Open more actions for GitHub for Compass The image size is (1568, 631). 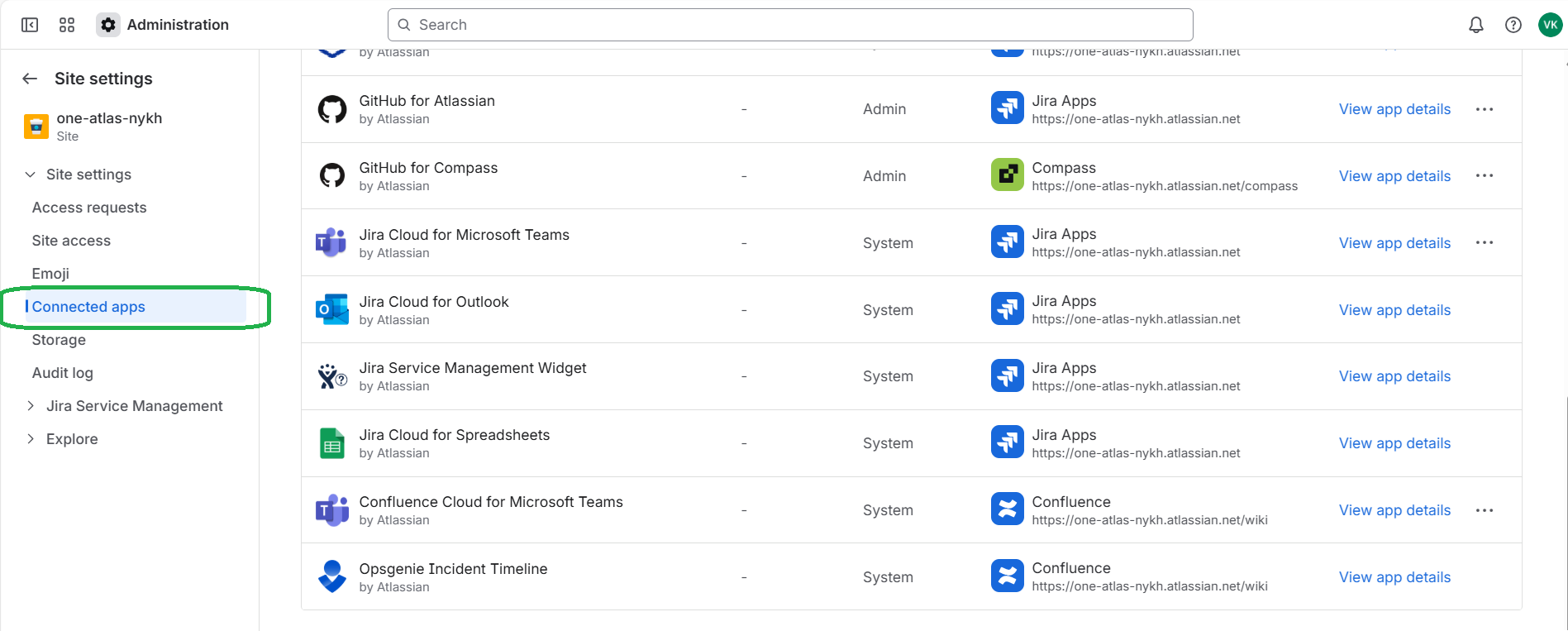(x=1485, y=175)
